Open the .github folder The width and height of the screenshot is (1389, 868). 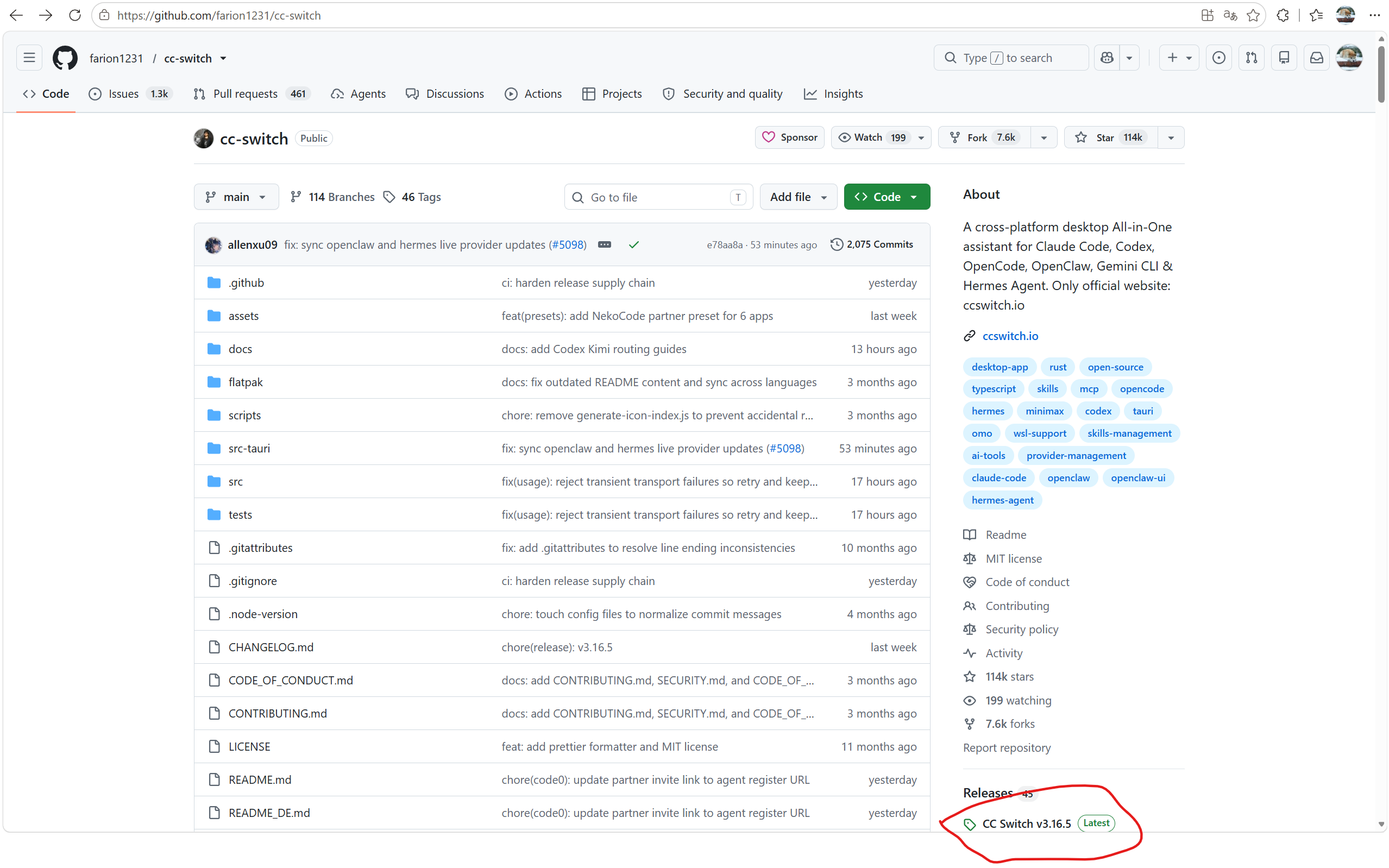tap(246, 282)
